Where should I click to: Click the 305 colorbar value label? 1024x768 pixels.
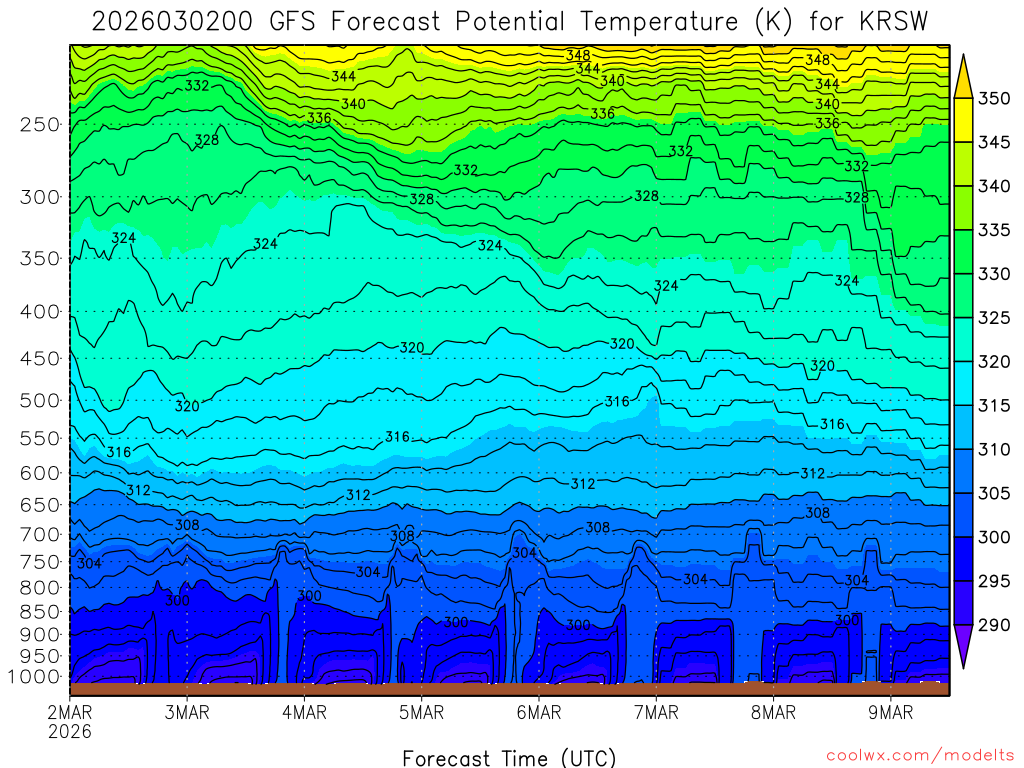993,493
